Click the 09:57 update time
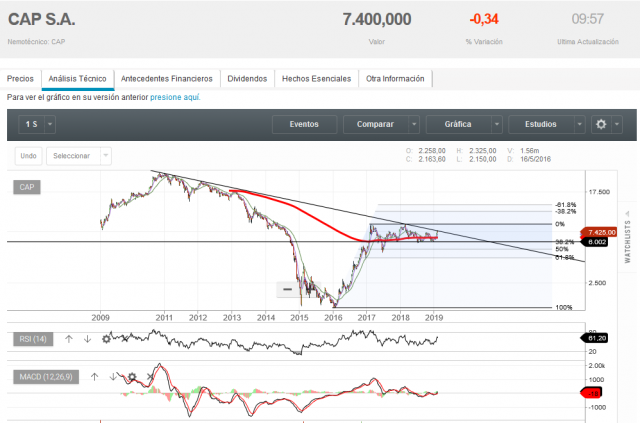 click(587, 19)
